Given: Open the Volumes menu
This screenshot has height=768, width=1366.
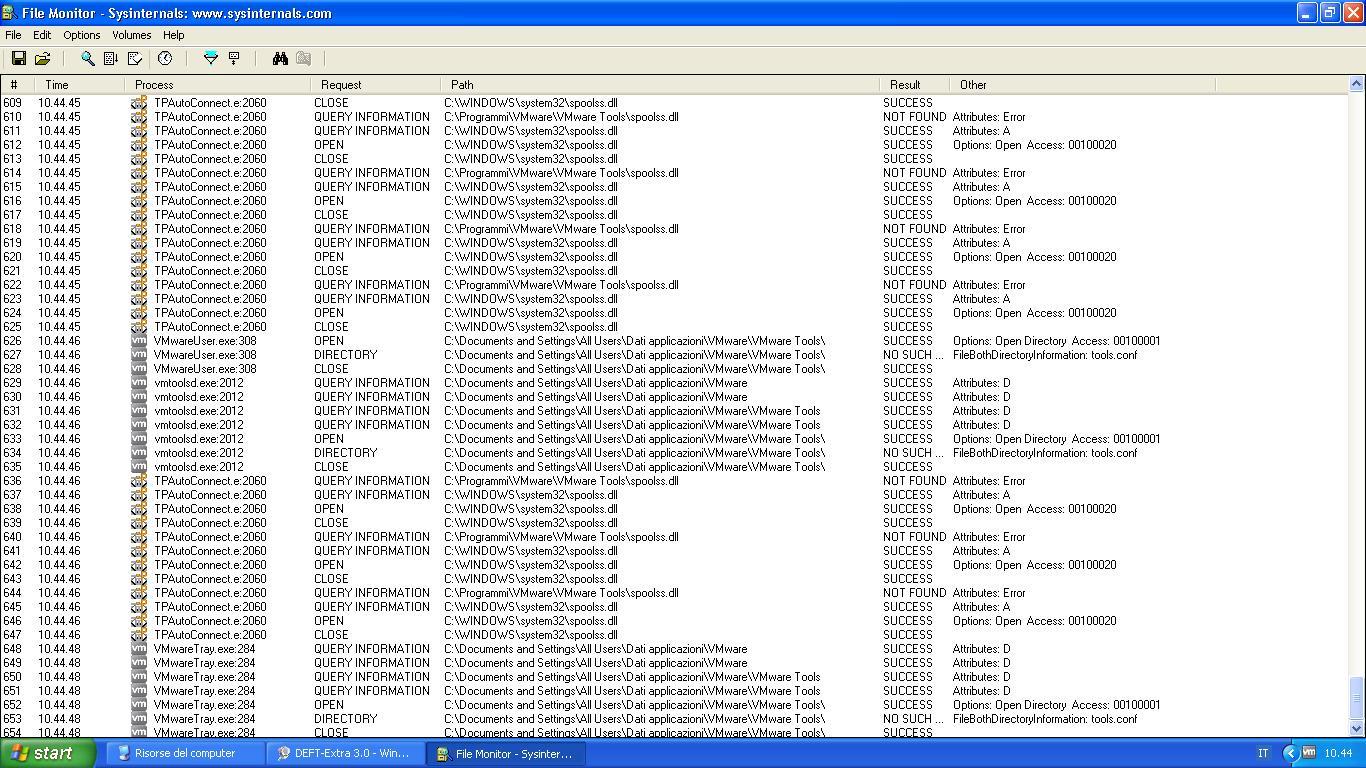Looking at the screenshot, I should (x=131, y=35).
